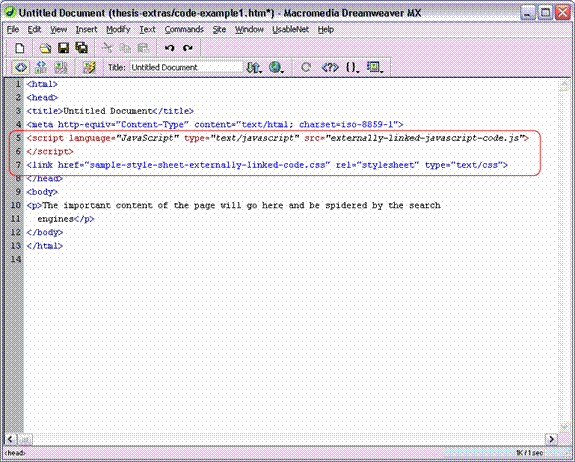Open the Window menu
575x462 pixels.
pos(249,30)
